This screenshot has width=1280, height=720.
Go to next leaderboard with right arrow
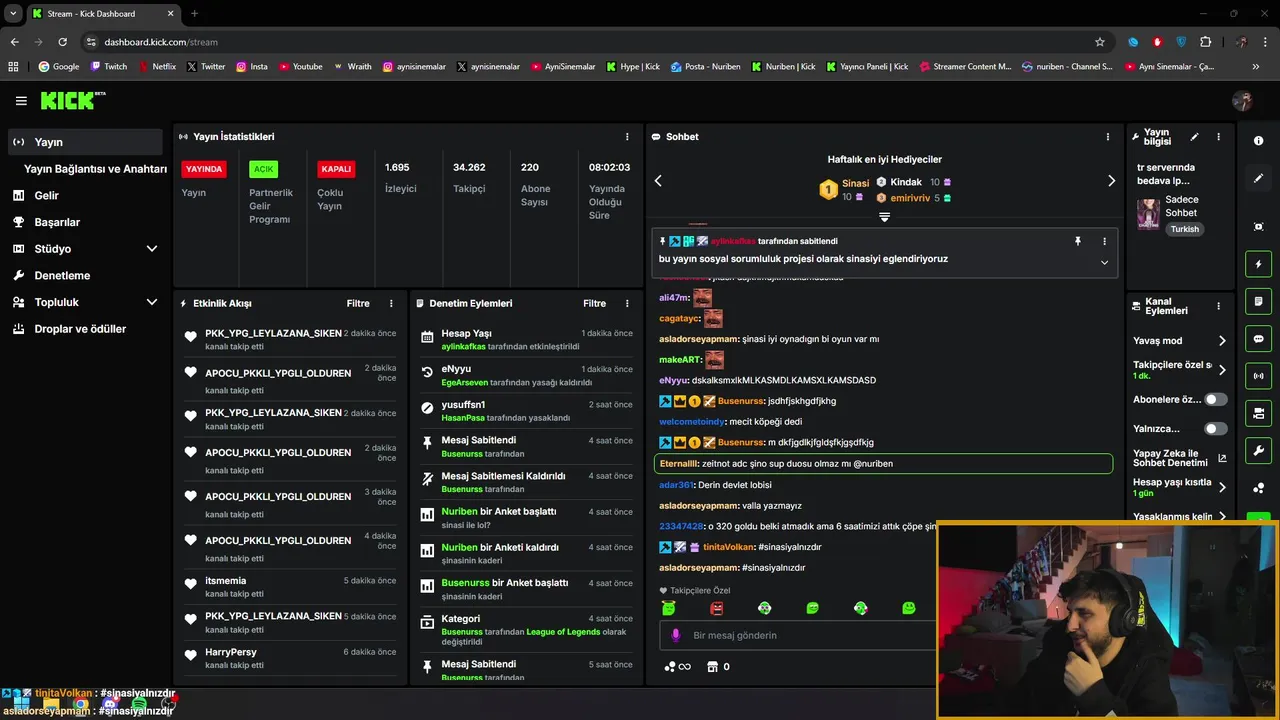click(1111, 181)
